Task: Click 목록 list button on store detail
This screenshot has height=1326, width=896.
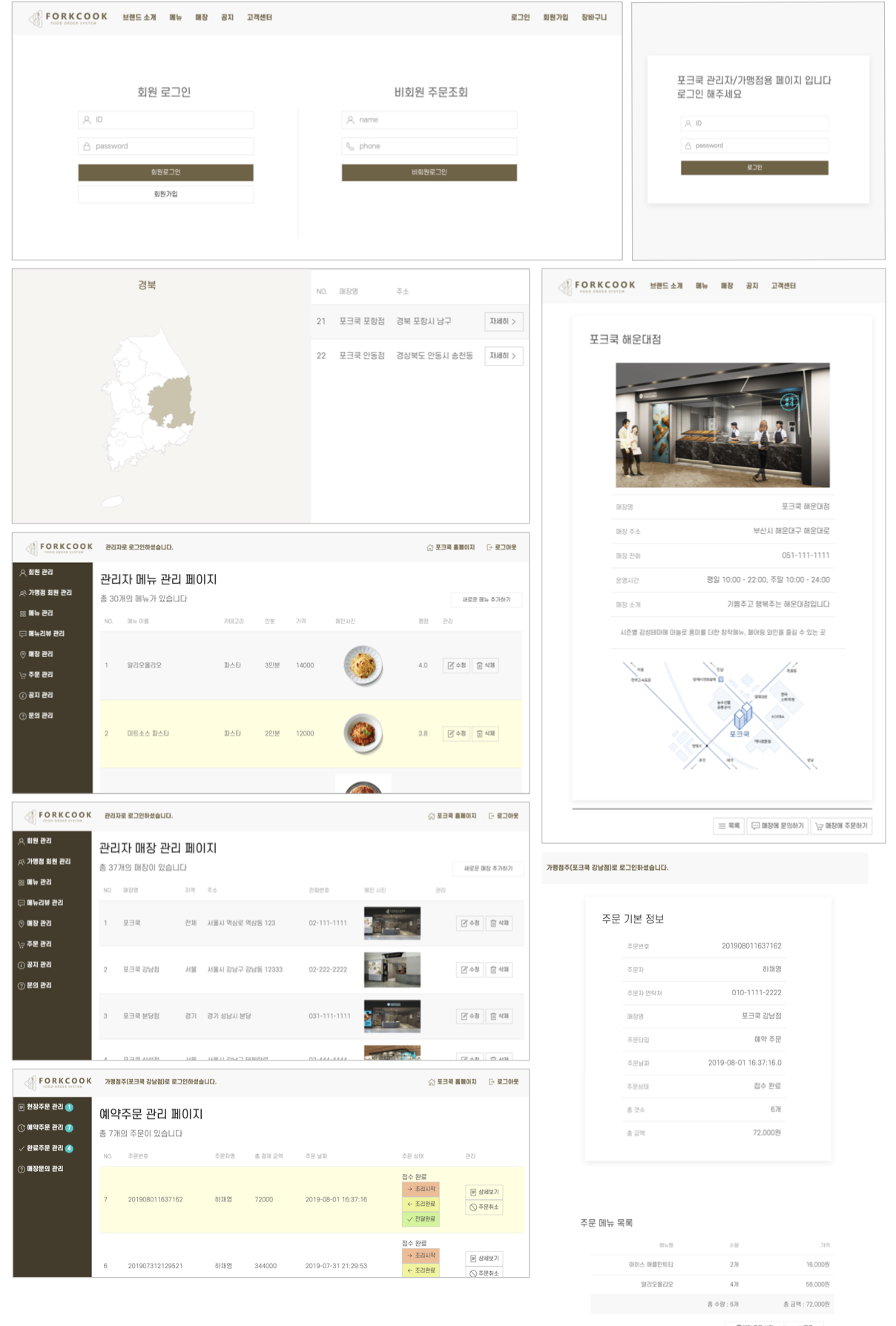Action: (728, 825)
